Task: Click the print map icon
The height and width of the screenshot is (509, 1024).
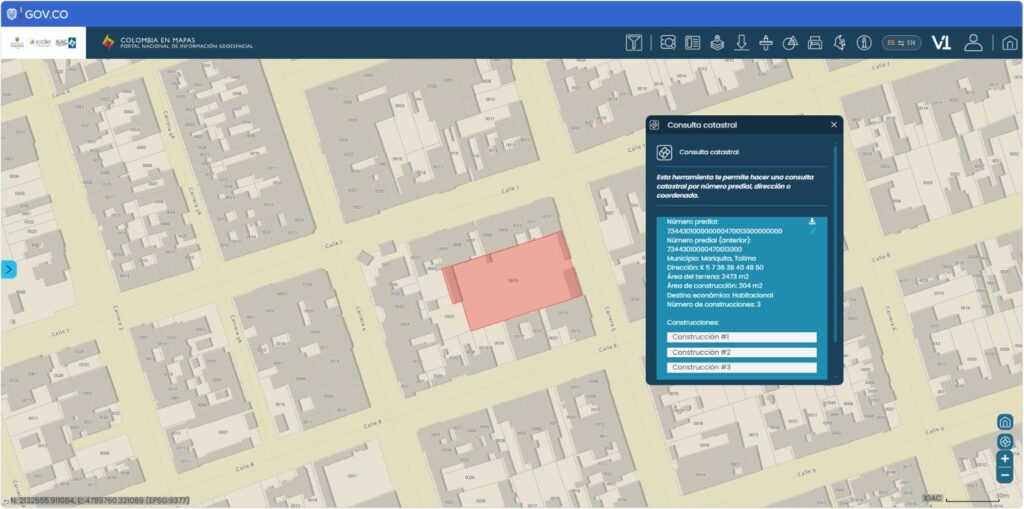Action: point(815,43)
